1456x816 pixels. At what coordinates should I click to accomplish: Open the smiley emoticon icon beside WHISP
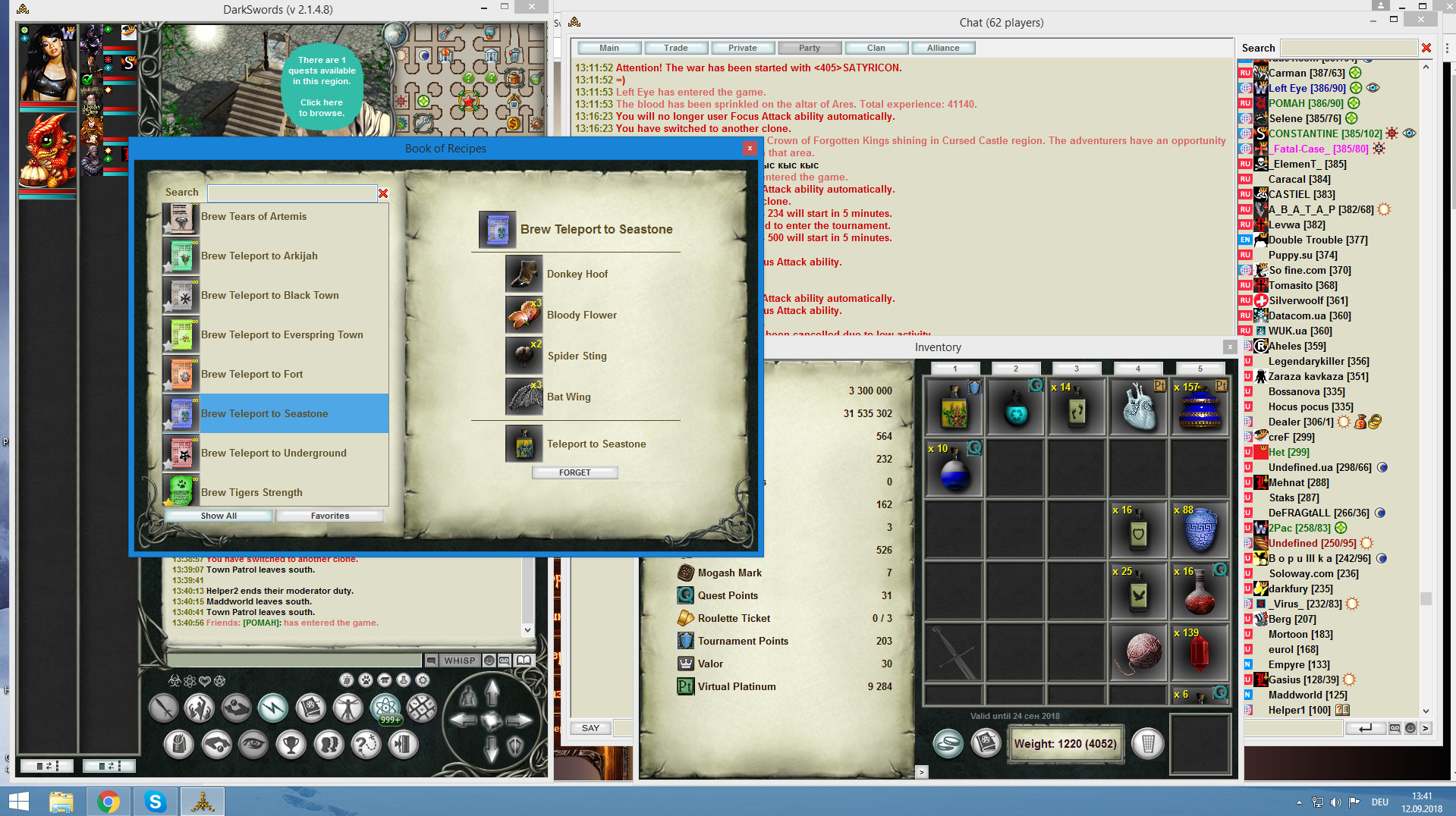pos(489,661)
